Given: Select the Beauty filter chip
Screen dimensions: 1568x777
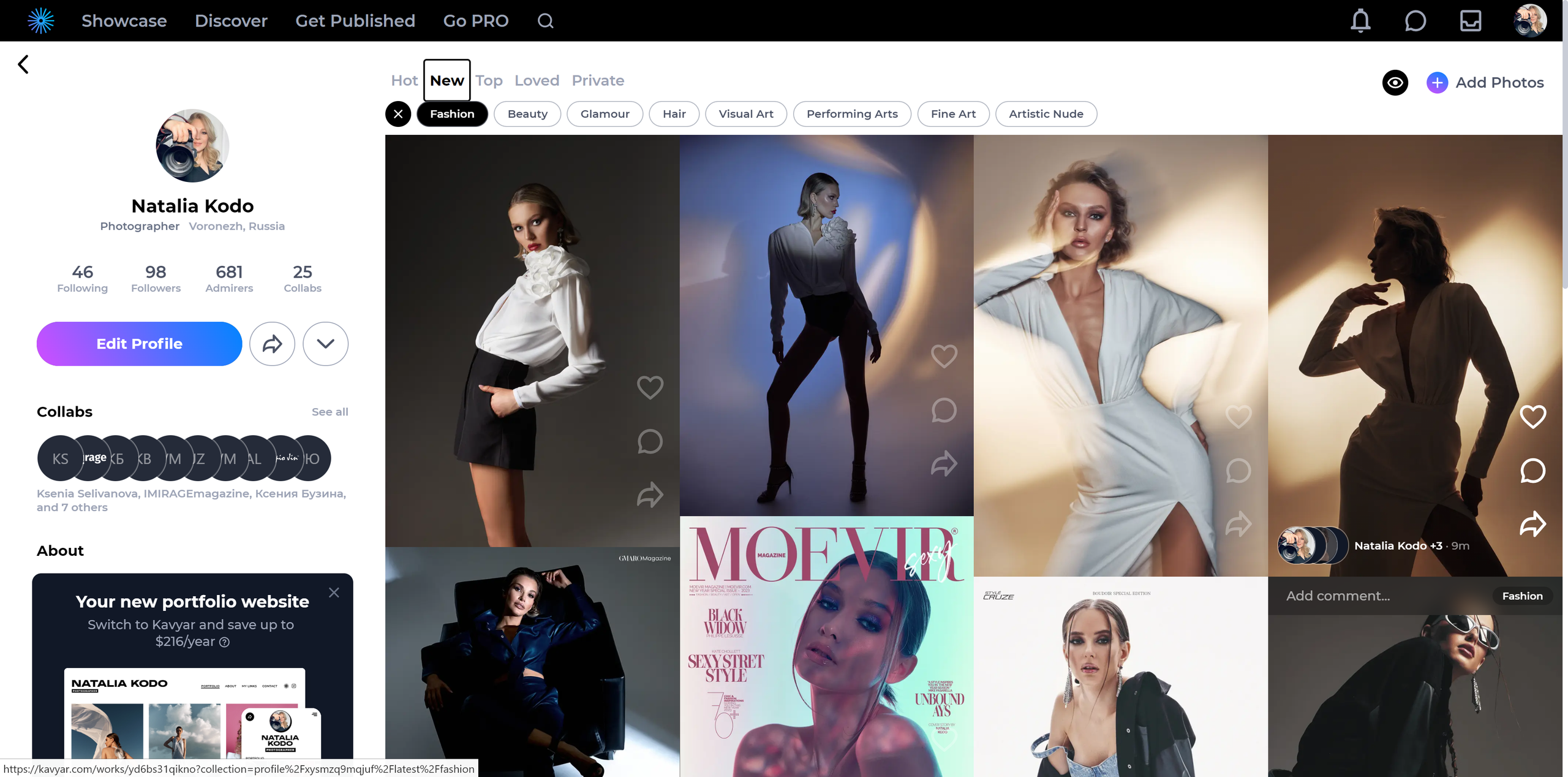Looking at the screenshot, I should pos(527,114).
